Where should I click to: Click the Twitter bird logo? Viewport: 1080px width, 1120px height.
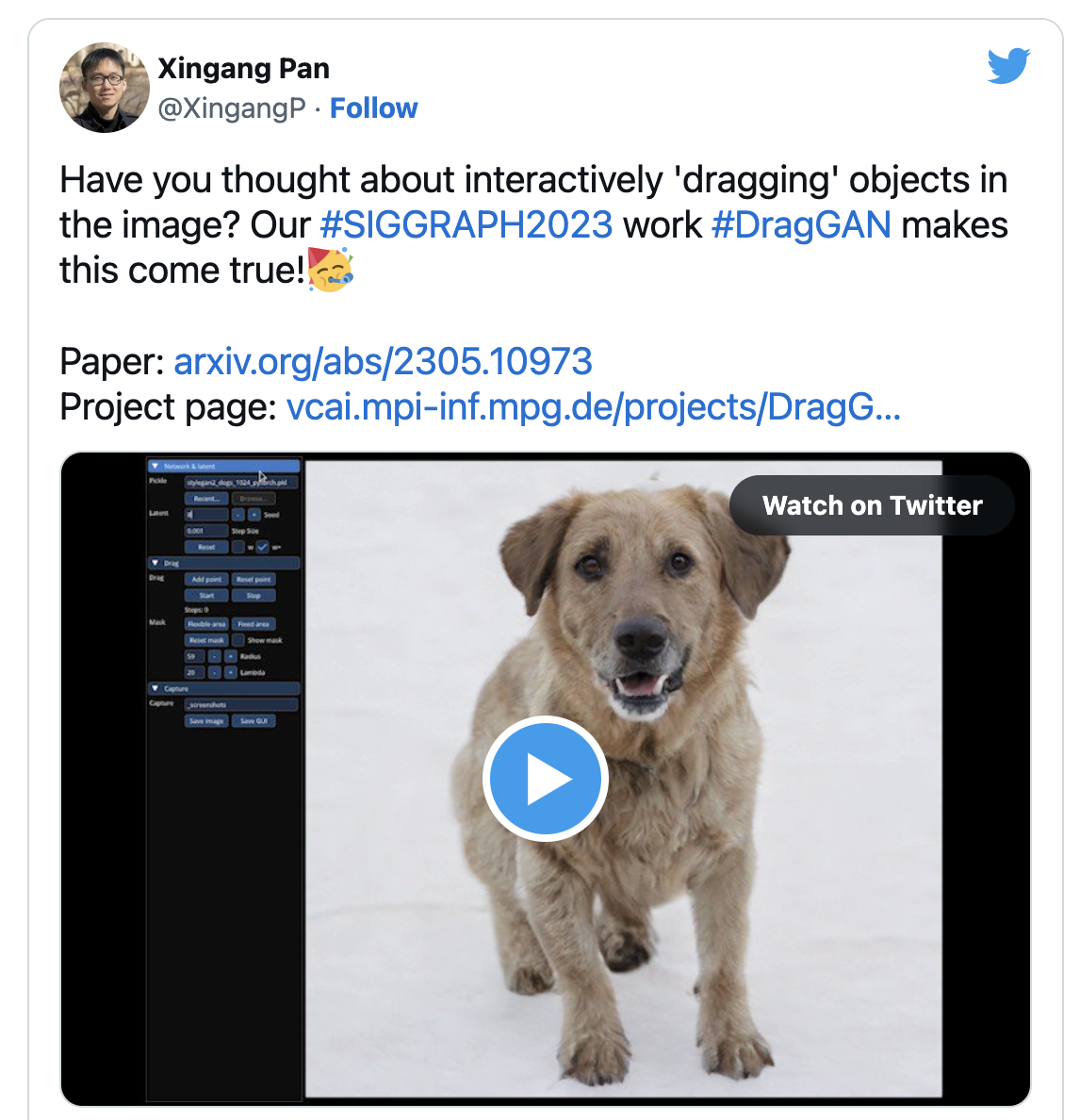pyautogui.click(x=1008, y=65)
